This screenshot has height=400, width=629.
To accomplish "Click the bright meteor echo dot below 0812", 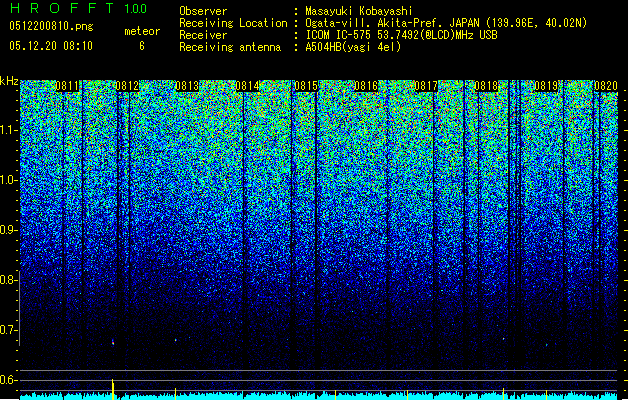I will (x=113, y=342).
